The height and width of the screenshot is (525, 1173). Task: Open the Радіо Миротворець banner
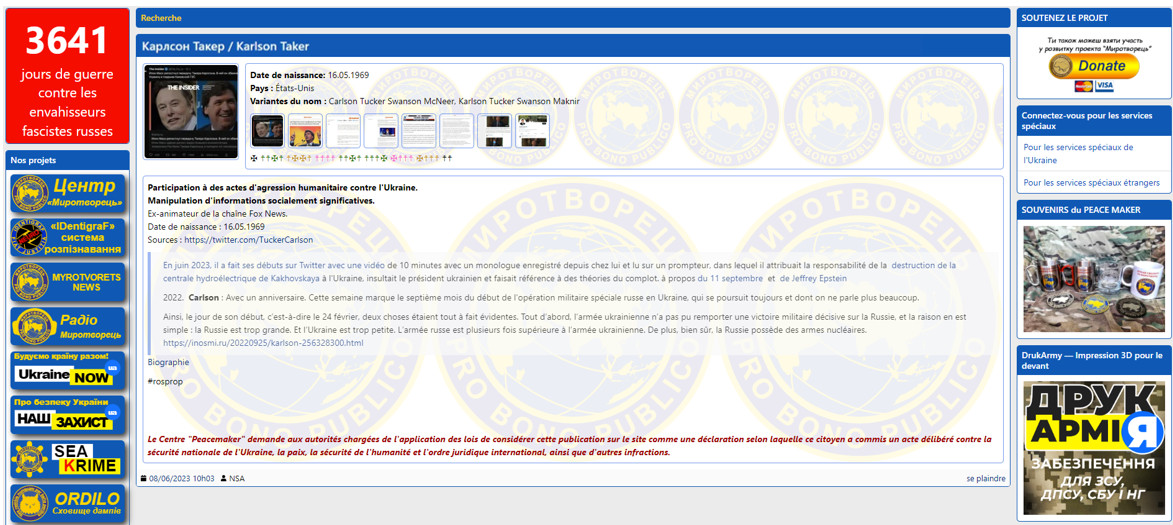pyautogui.click(x=68, y=326)
